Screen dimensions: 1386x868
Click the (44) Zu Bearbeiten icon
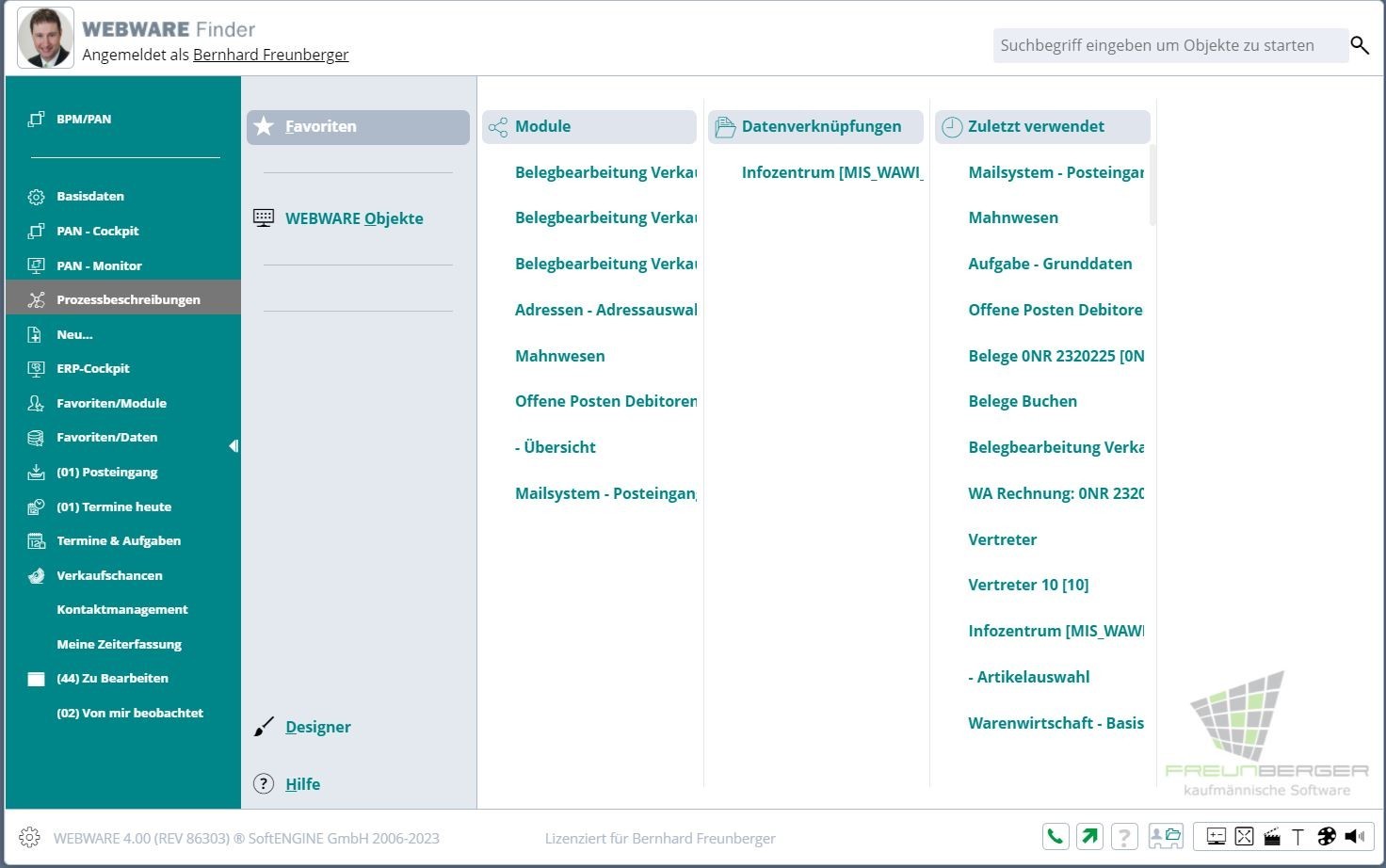coord(36,679)
